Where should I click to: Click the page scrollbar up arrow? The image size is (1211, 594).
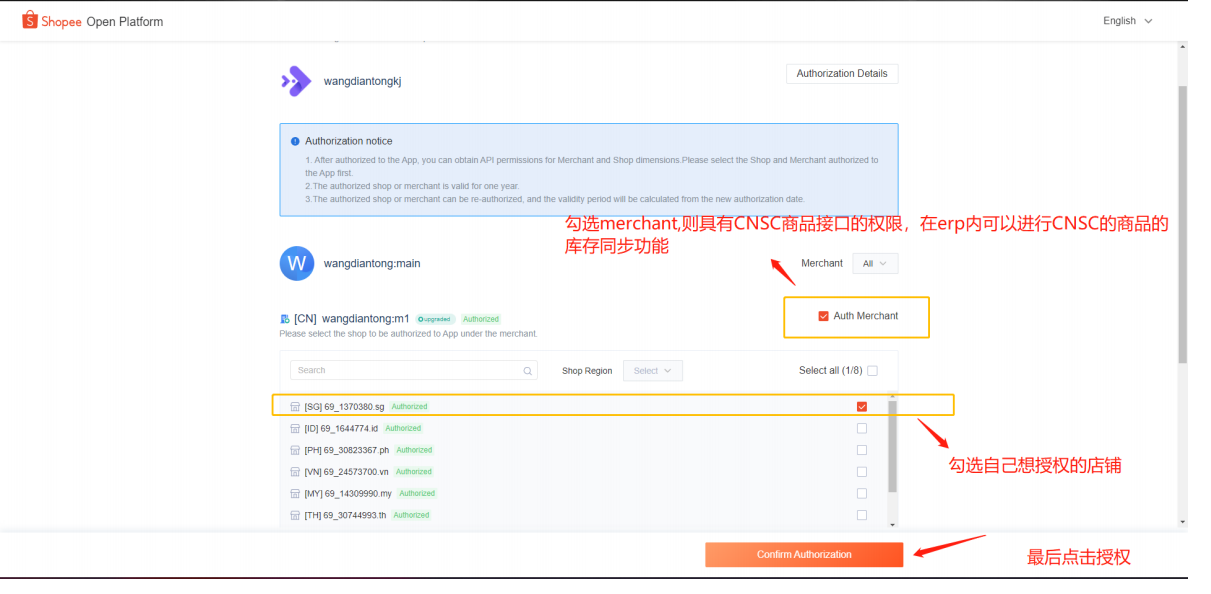[1183, 47]
